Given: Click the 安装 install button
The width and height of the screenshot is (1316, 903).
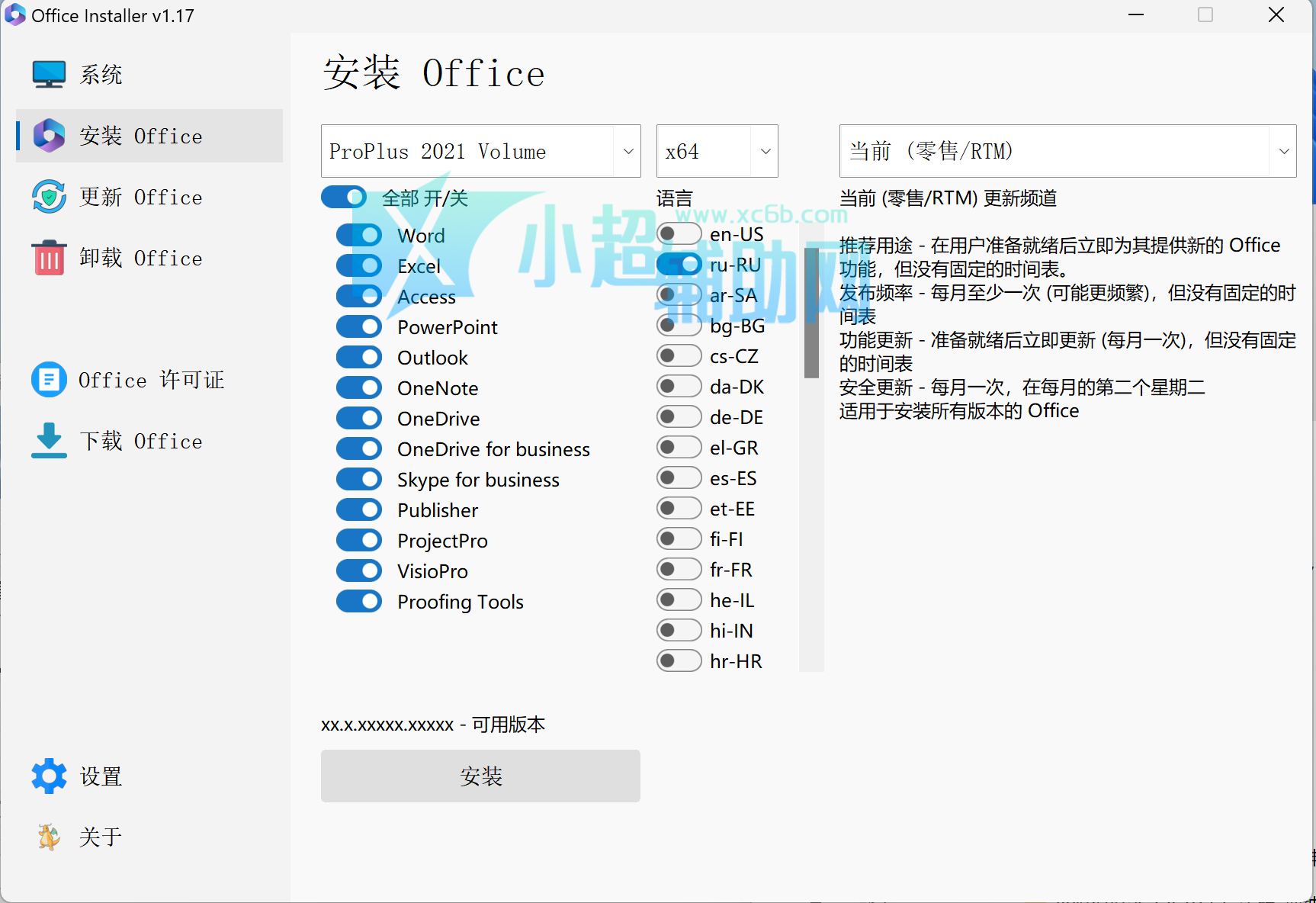Looking at the screenshot, I should tap(480, 776).
